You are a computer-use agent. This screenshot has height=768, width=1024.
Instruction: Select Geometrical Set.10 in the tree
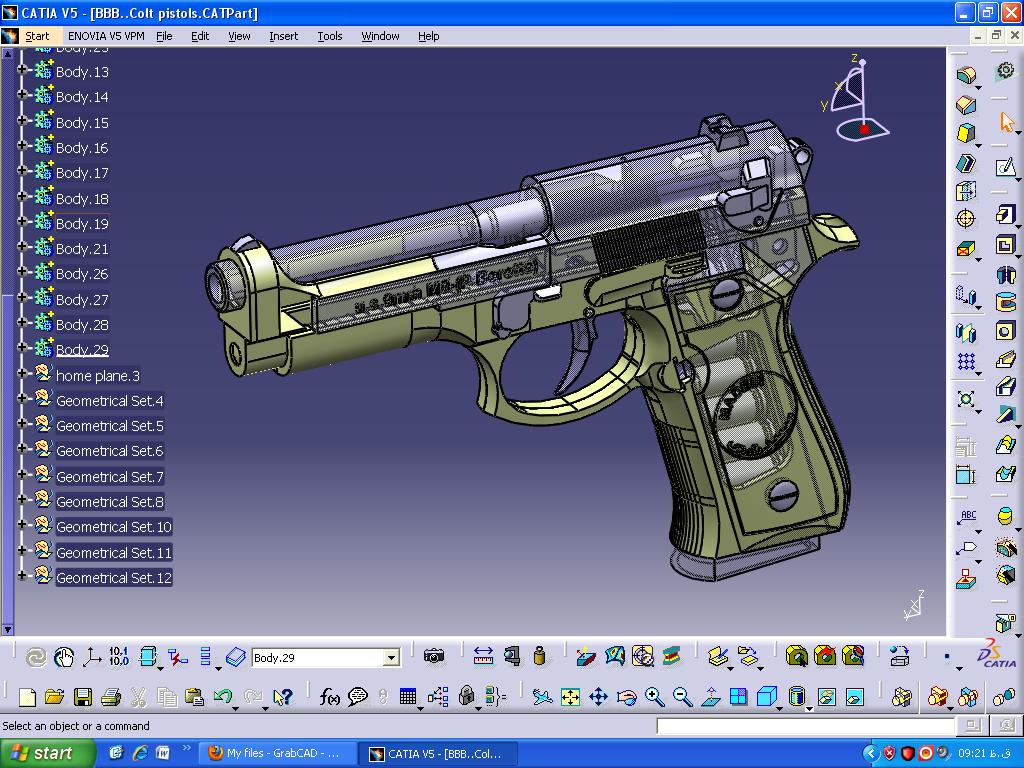coord(114,527)
